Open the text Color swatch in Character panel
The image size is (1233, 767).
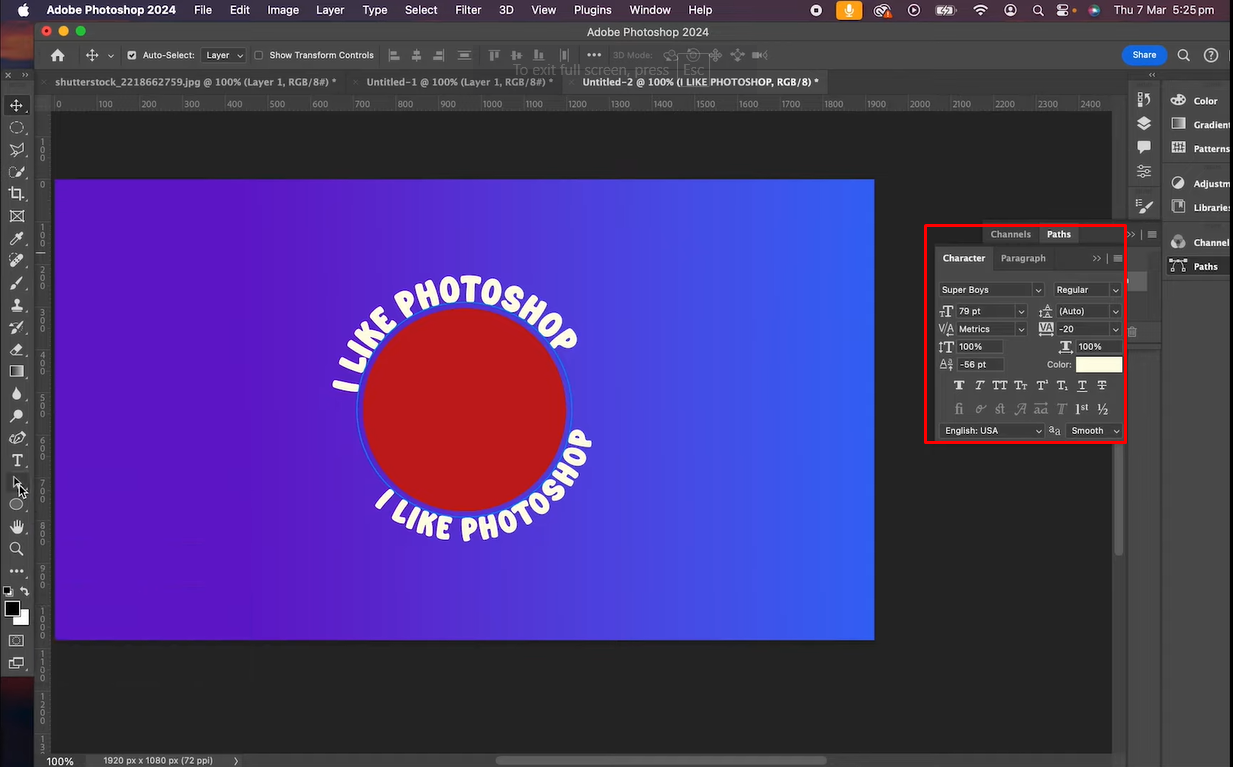pyautogui.click(x=1098, y=364)
